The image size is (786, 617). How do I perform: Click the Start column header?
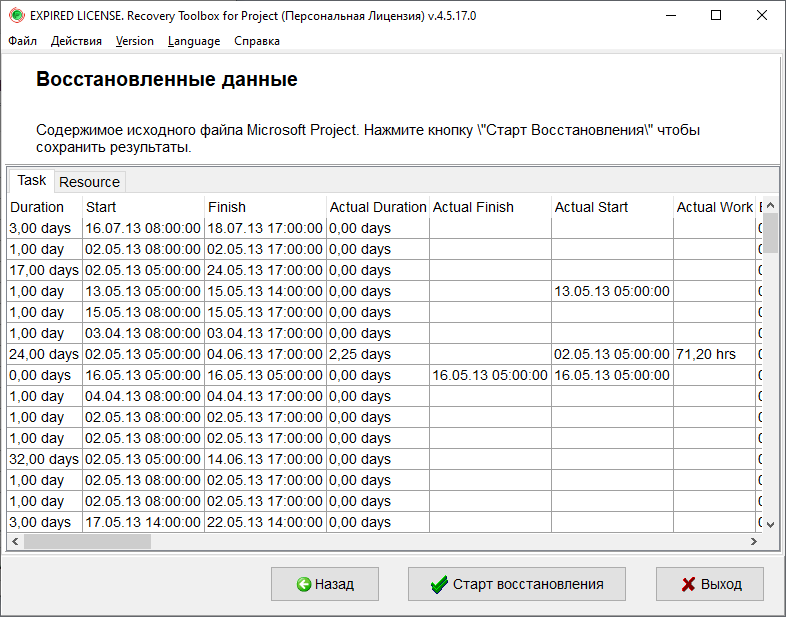coord(143,207)
